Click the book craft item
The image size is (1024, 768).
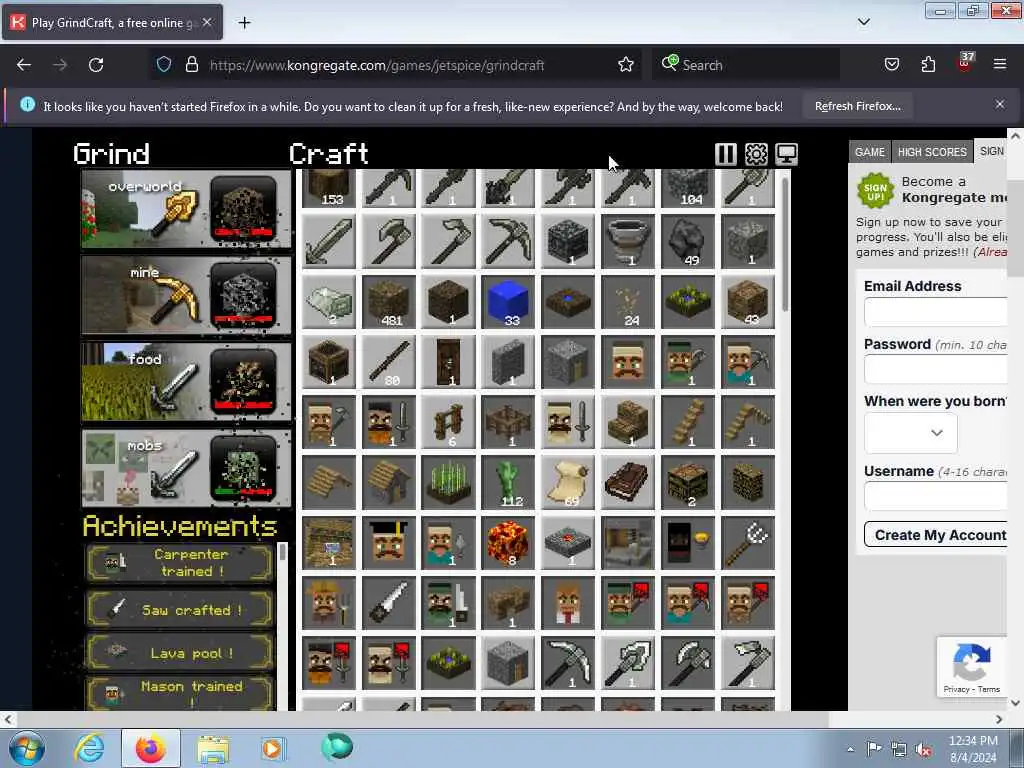coord(628,482)
